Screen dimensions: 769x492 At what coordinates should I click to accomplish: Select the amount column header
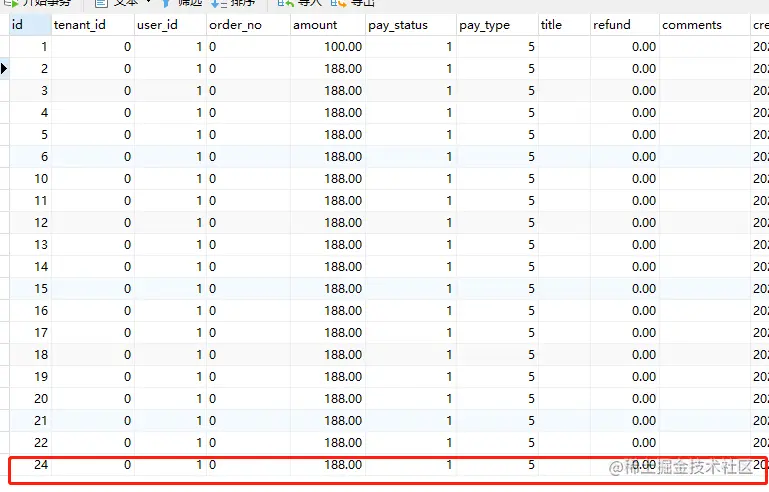coord(328,25)
